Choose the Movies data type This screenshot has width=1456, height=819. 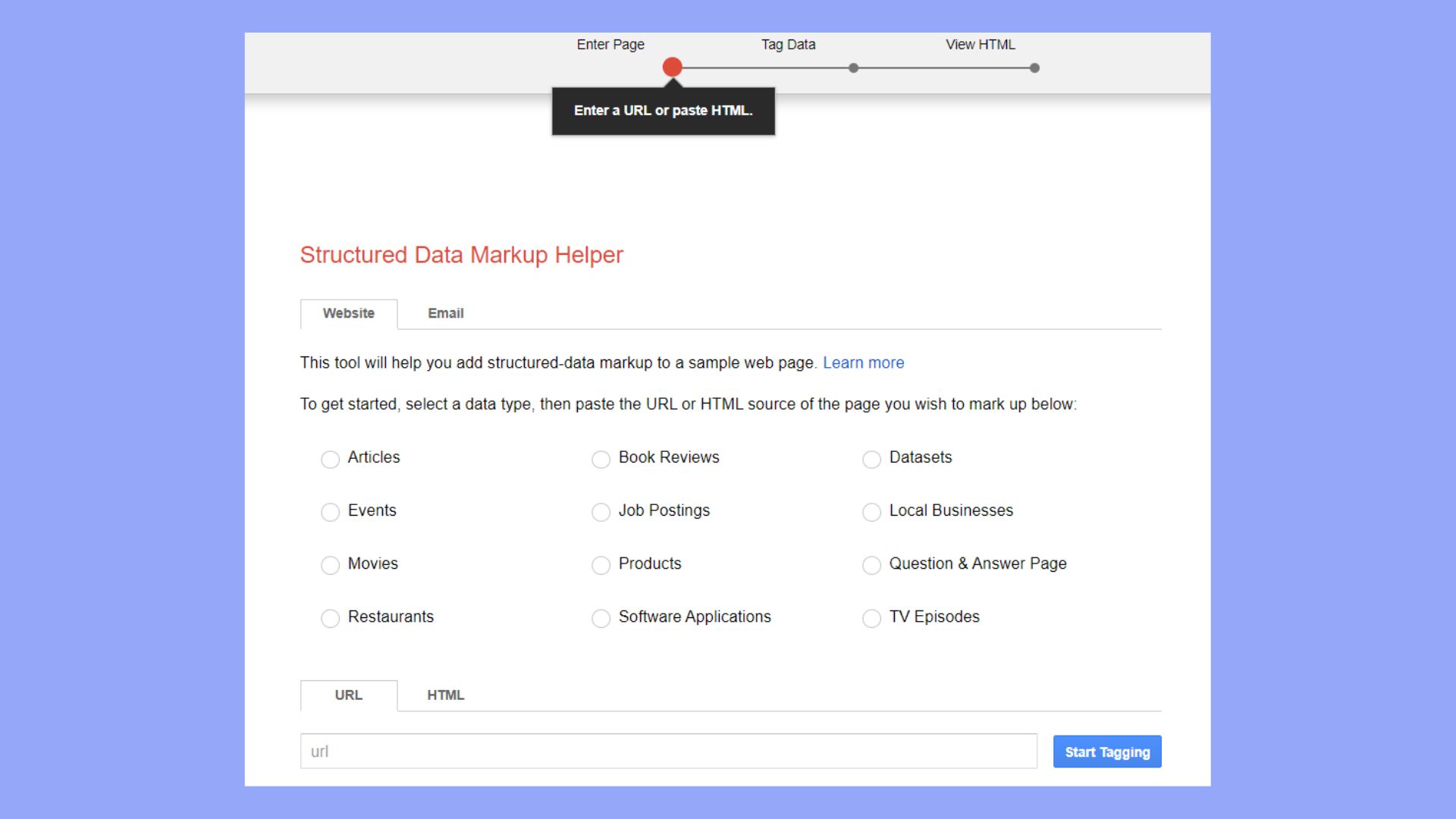(x=330, y=565)
